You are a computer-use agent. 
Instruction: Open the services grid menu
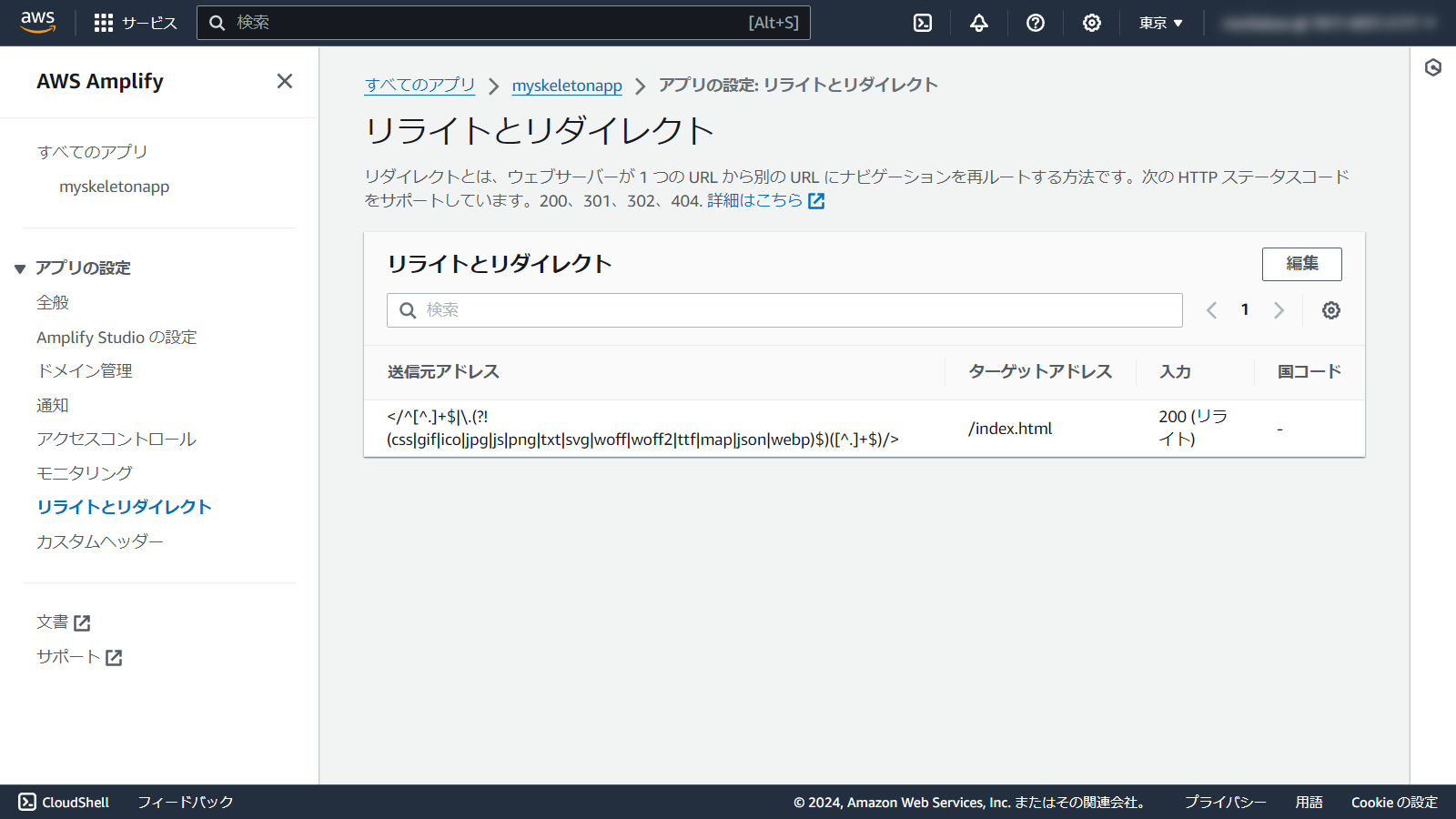click(104, 23)
